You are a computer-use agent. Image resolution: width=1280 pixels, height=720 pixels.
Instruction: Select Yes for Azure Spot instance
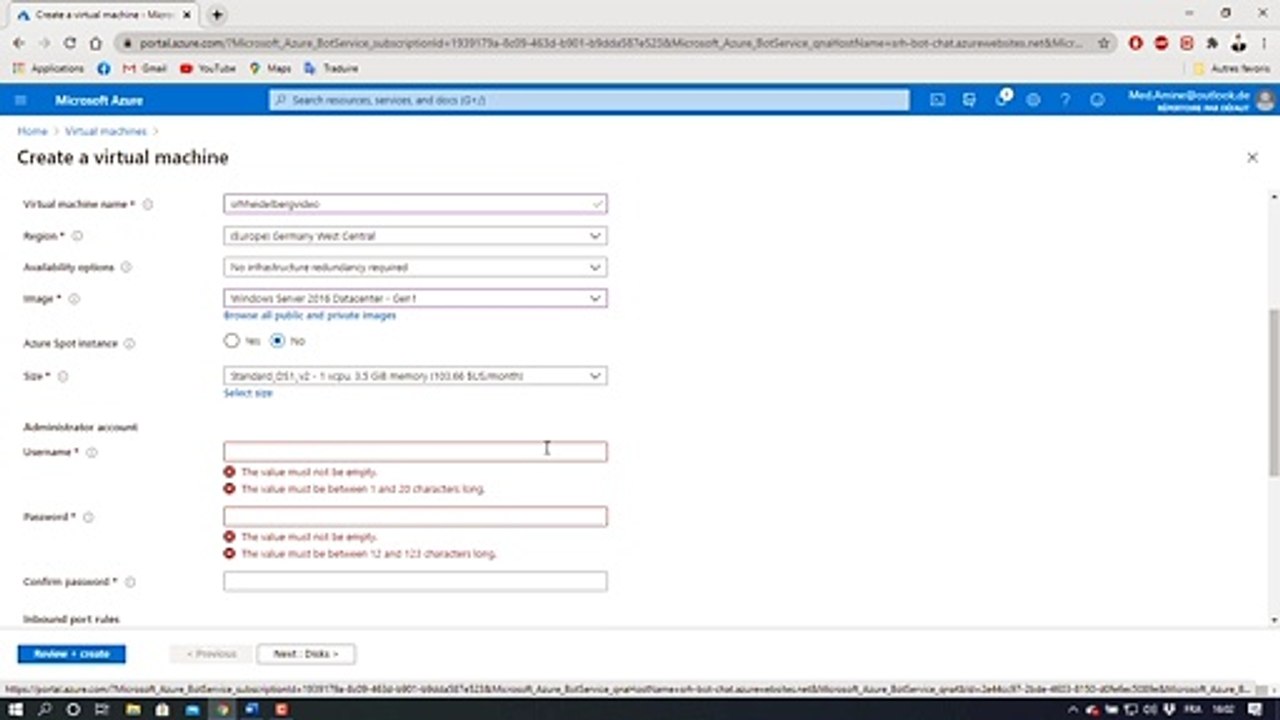coord(232,341)
